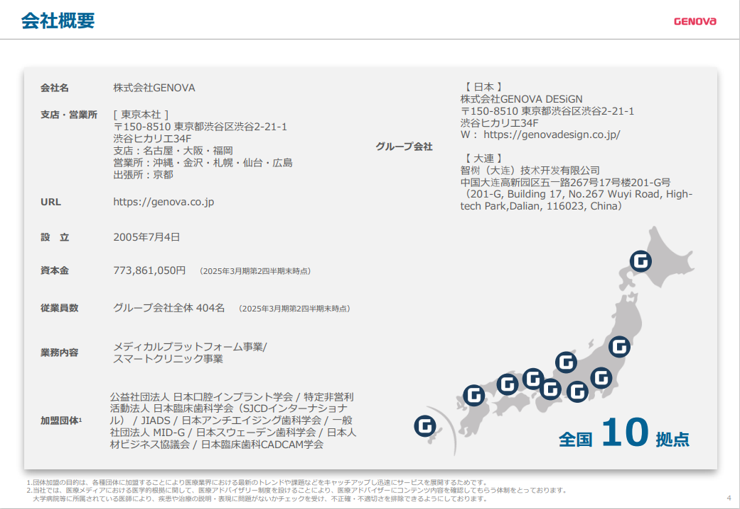Select the 支店：名古屋・大阪・福岡 line

[173, 150]
